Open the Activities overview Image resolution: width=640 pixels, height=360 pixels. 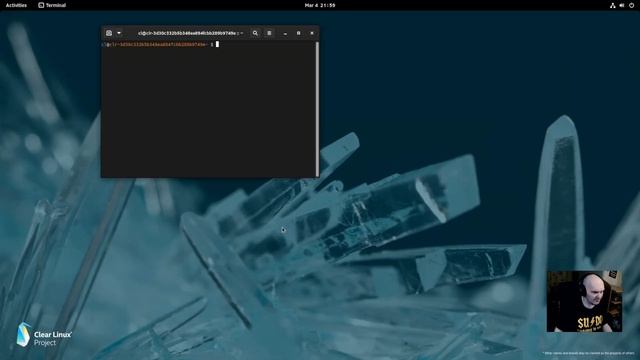pos(16,5)
